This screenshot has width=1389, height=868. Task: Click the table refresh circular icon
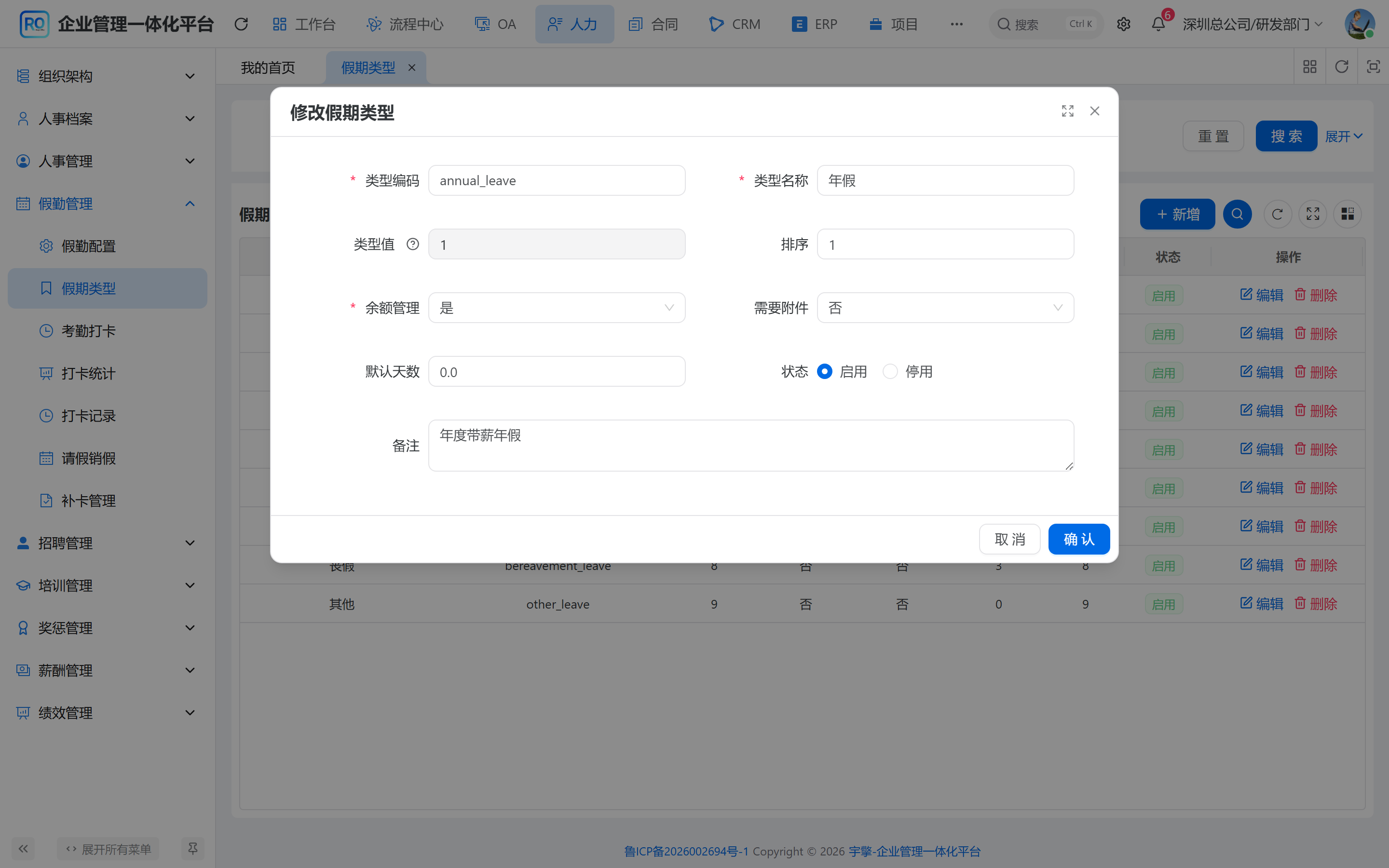coord(1277,214)
